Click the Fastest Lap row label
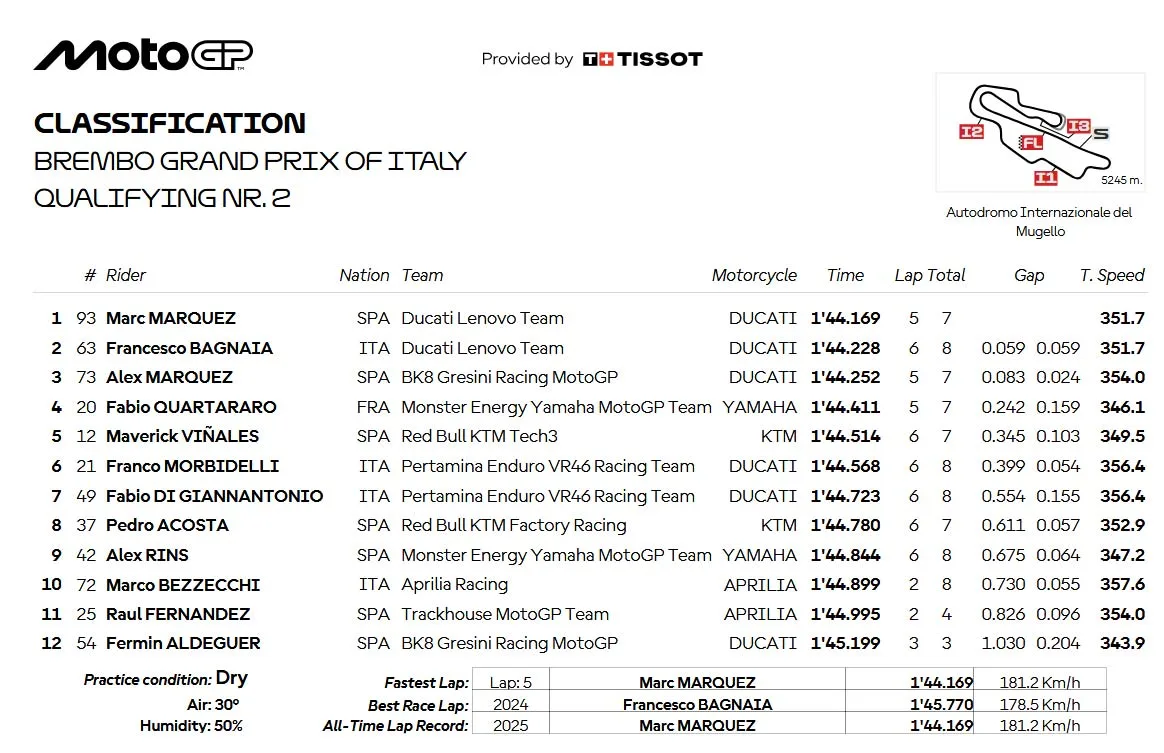 point(426,682)
